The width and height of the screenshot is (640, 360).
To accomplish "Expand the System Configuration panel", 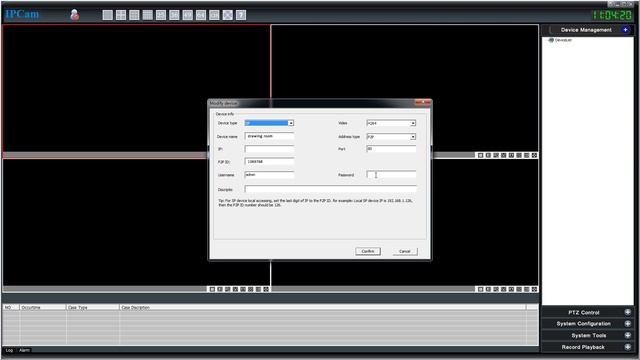I will click(x=628, y=323).
